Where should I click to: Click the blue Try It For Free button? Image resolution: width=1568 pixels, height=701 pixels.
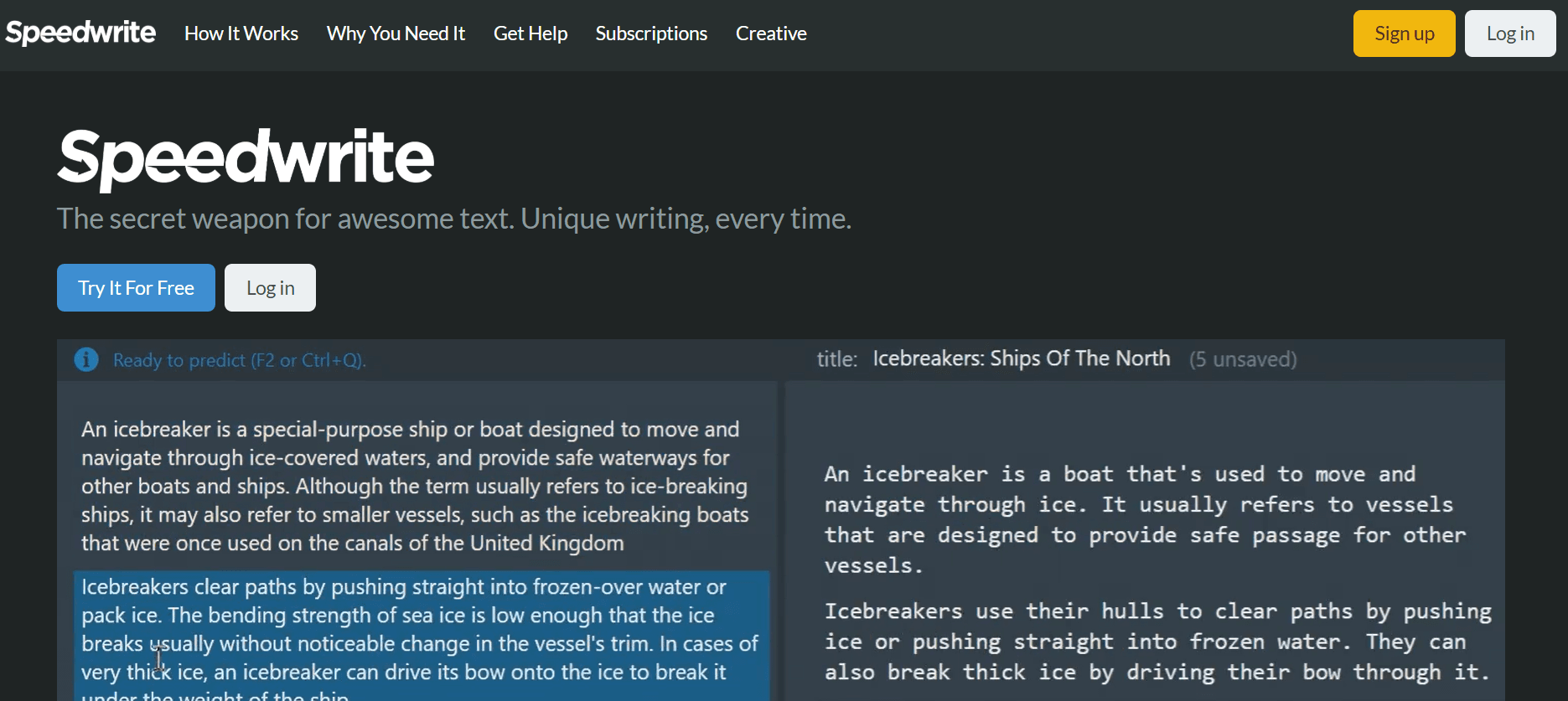136,288
